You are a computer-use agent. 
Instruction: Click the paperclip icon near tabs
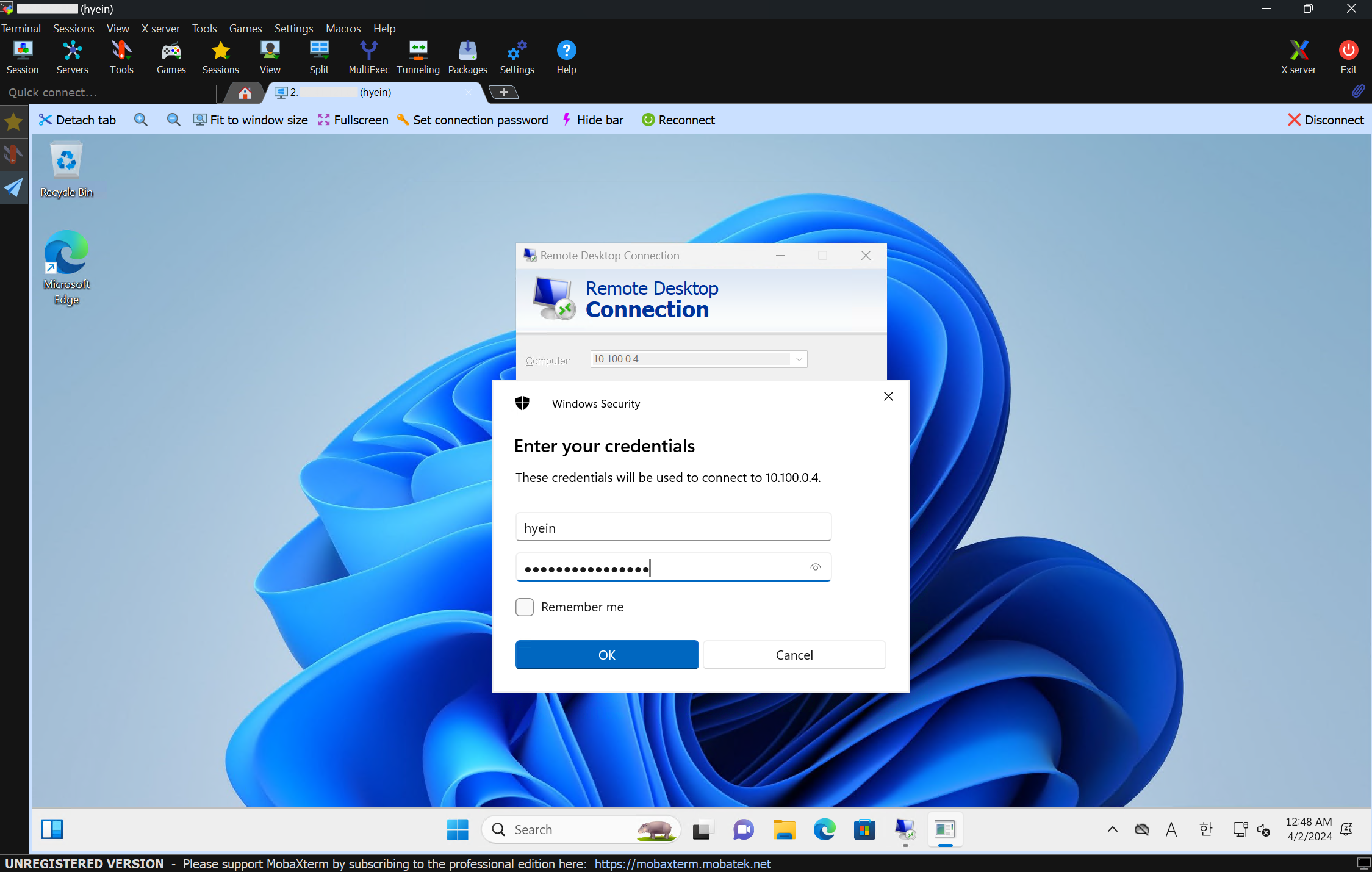(1358, 91)
